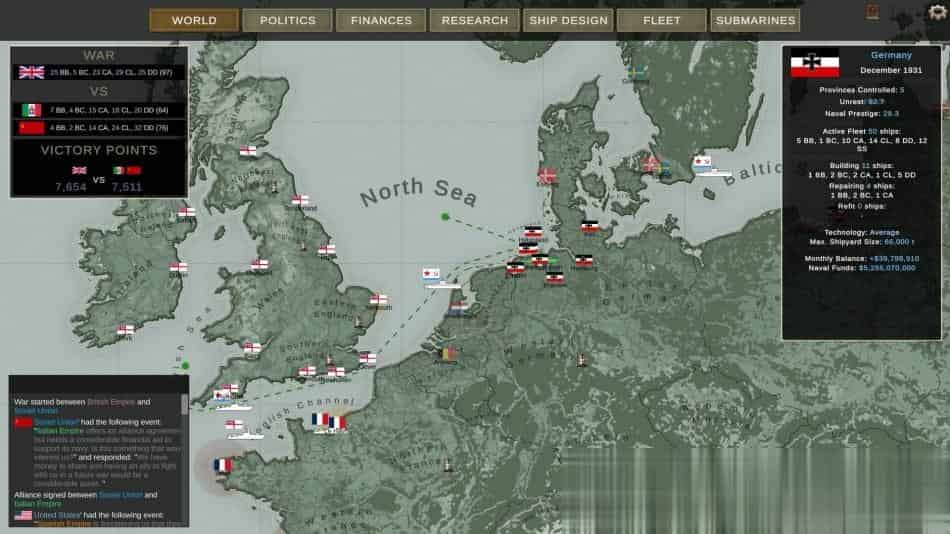Click the United States link in event log

coord(57,515)
